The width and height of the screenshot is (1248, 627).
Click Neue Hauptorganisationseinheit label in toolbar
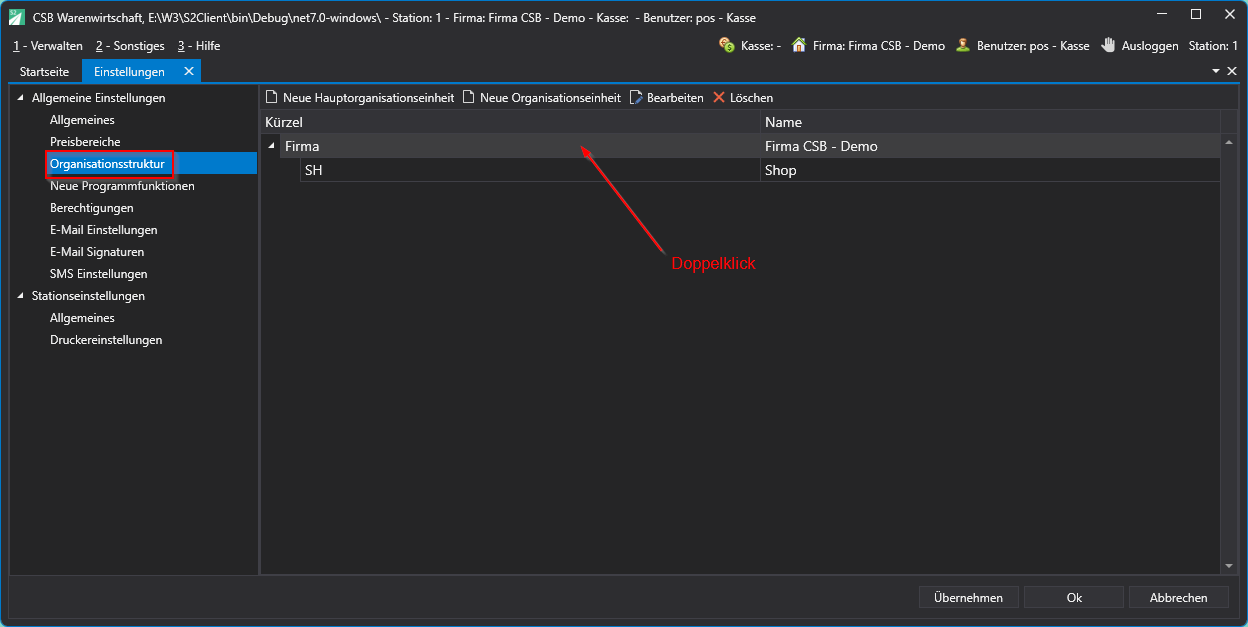tap(369, 98)
